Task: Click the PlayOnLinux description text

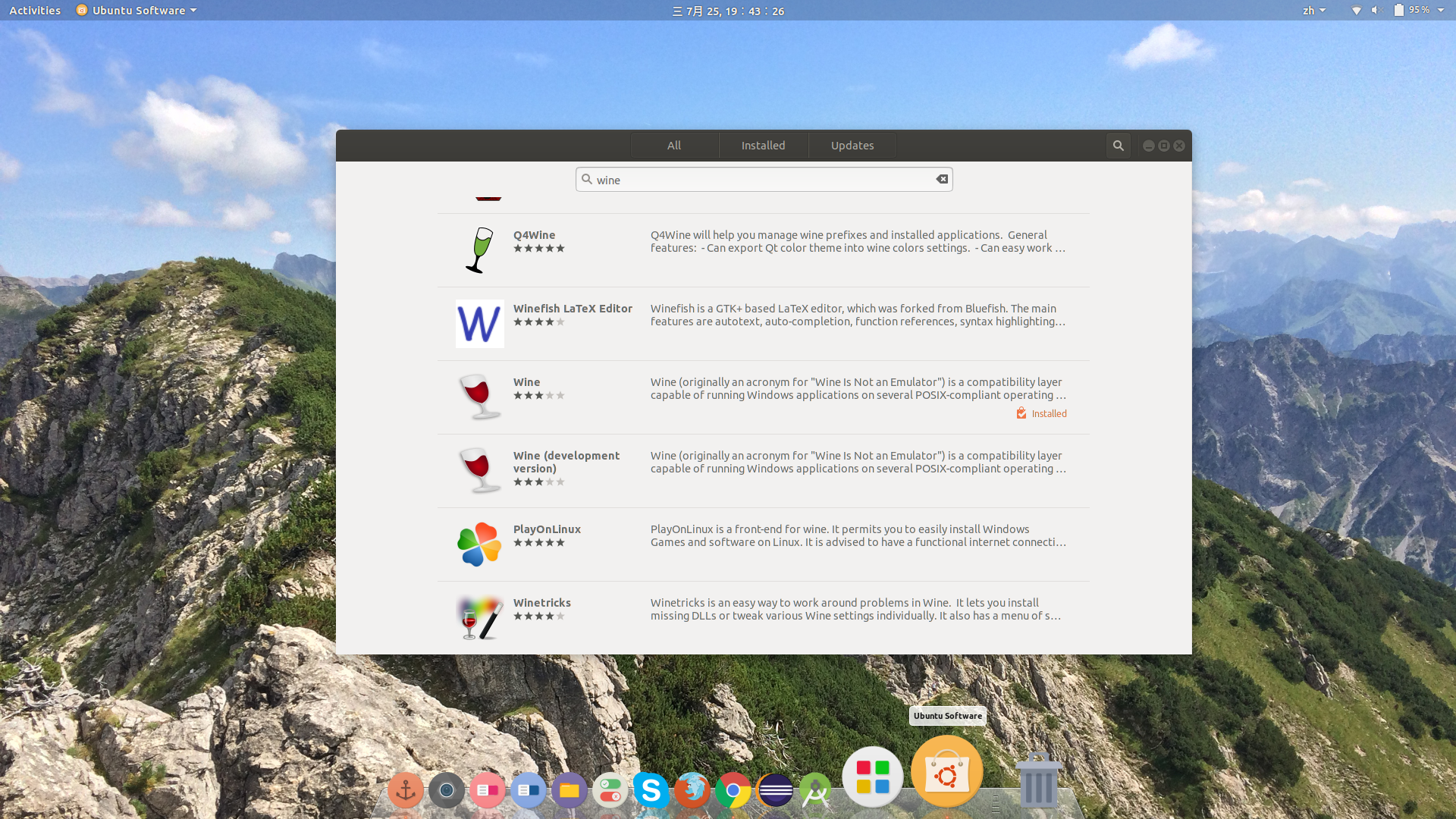Action: pyautogui.click(x=858, y=536)
